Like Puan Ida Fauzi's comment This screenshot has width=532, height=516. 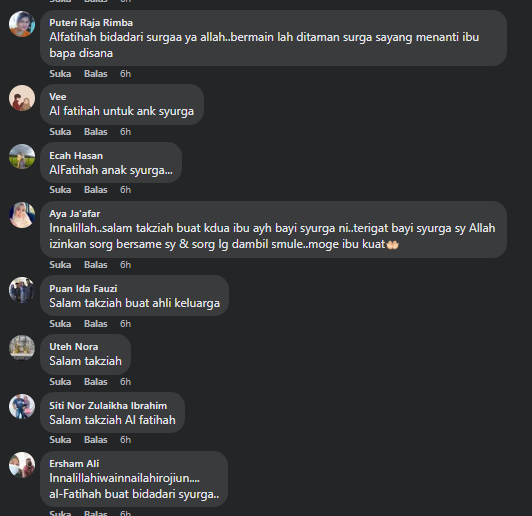(60, 324)
